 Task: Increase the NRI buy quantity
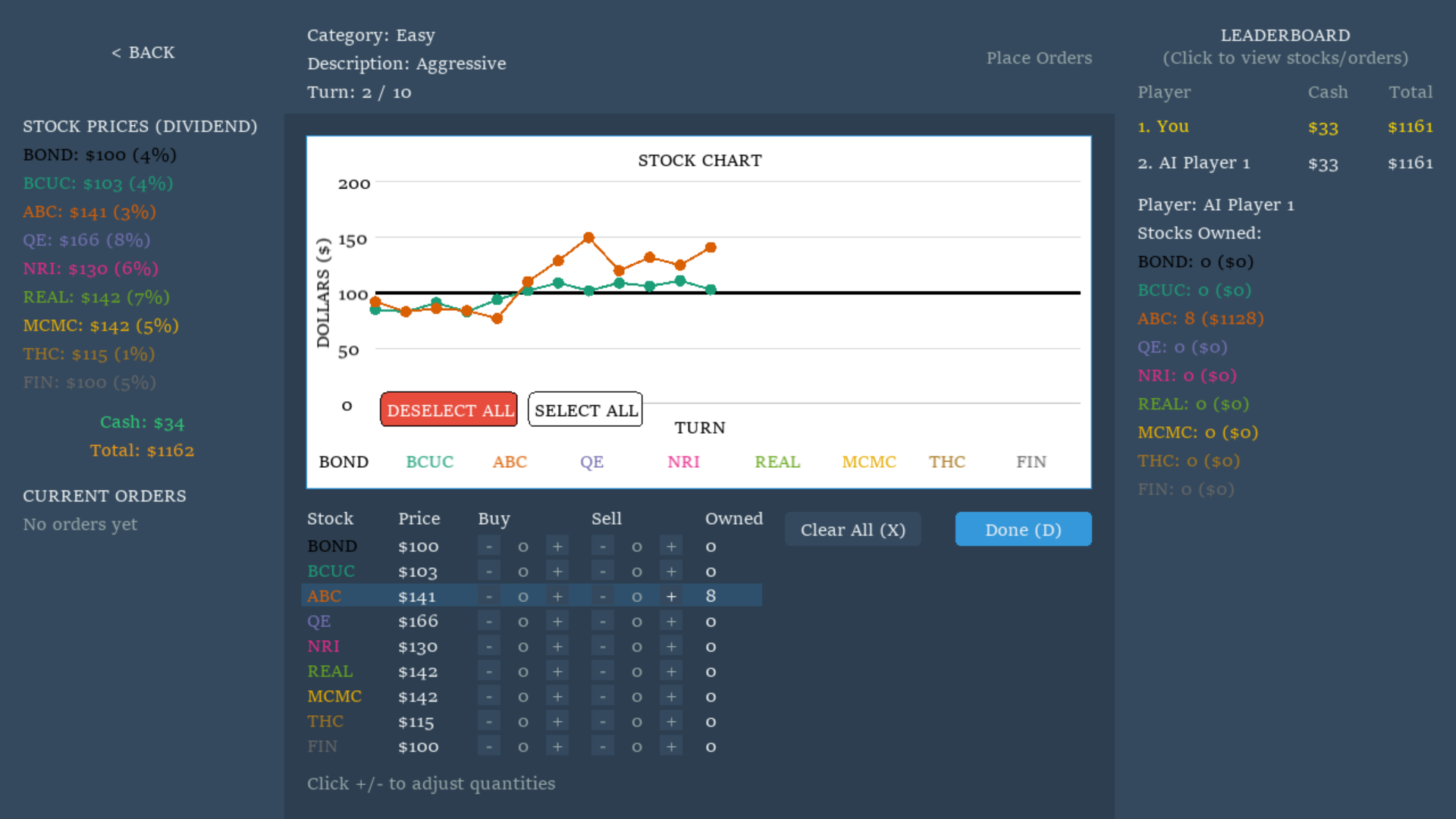pyautogui.click(x=557, y=646)
